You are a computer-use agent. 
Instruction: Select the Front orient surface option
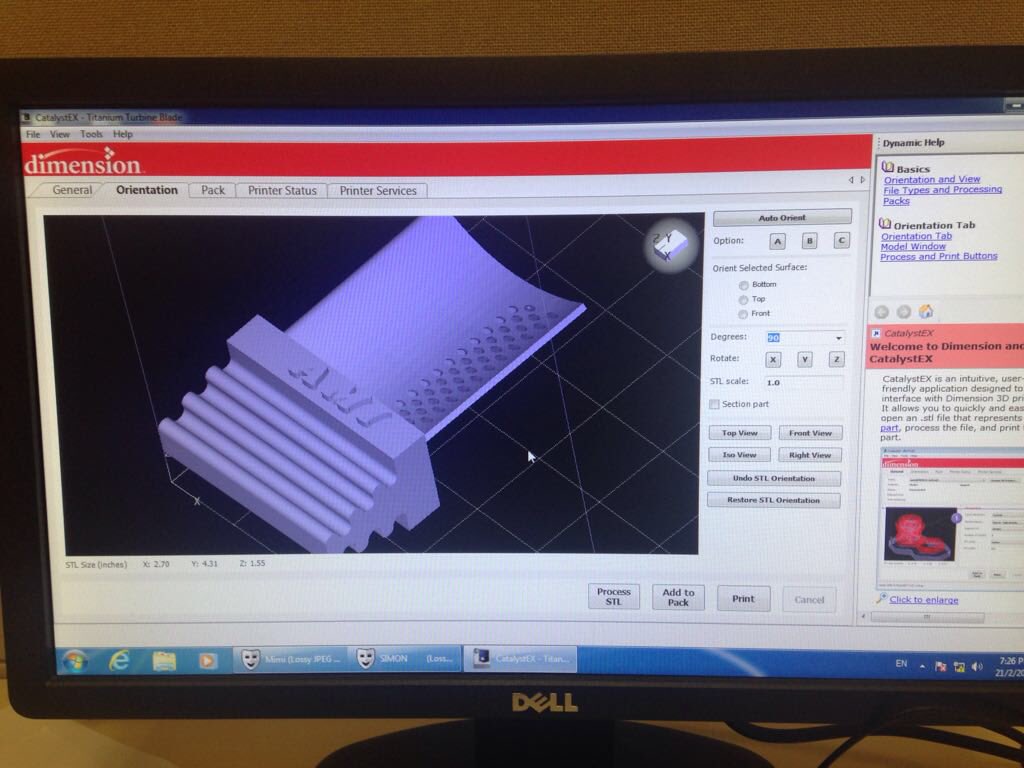[743, 313]
